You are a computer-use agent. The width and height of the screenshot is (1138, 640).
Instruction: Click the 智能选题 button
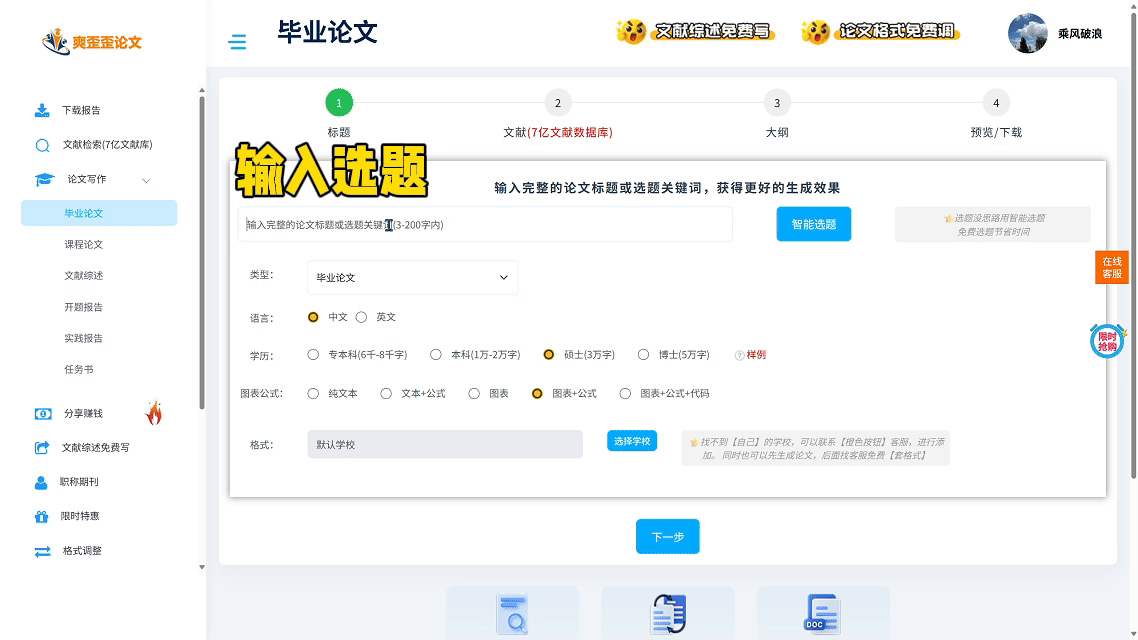click(813, 224)
